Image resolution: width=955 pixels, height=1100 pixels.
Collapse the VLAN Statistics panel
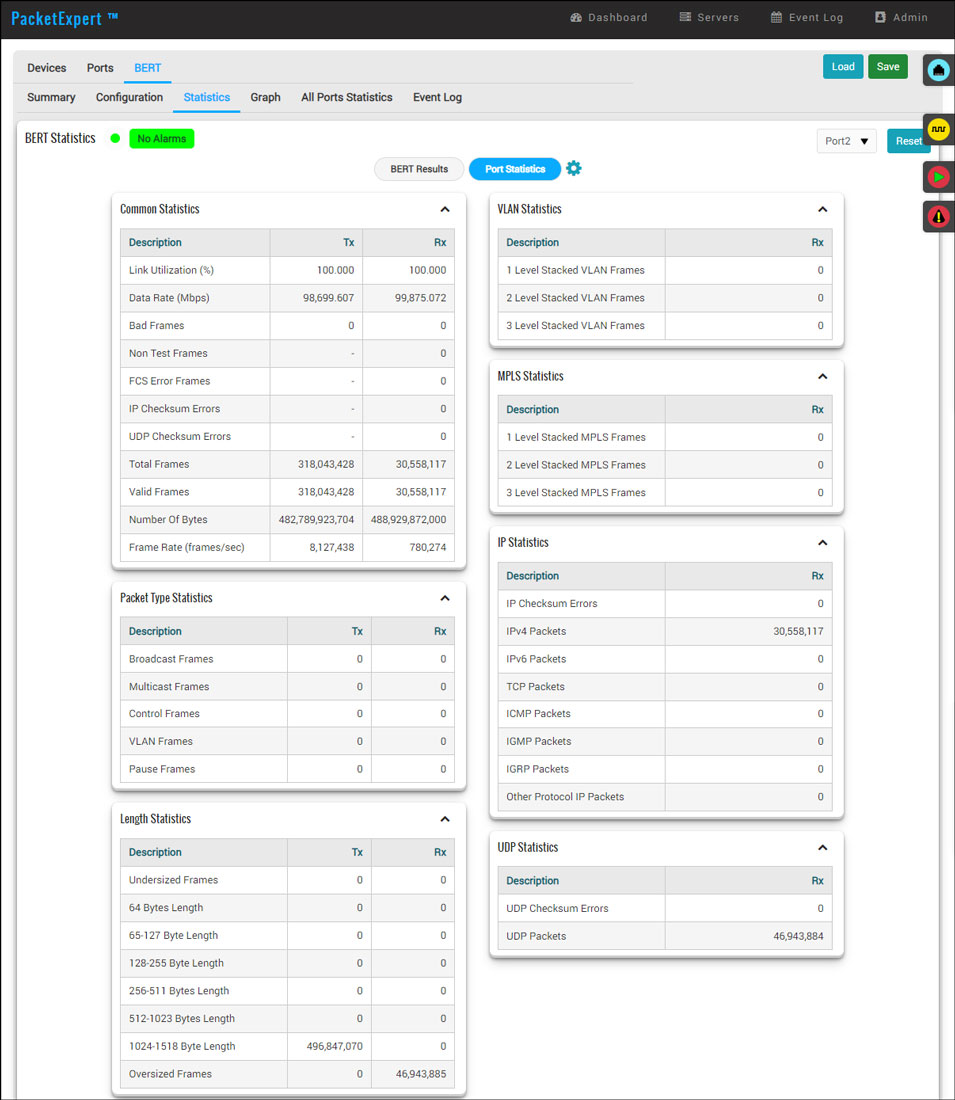tap(822, 209)
